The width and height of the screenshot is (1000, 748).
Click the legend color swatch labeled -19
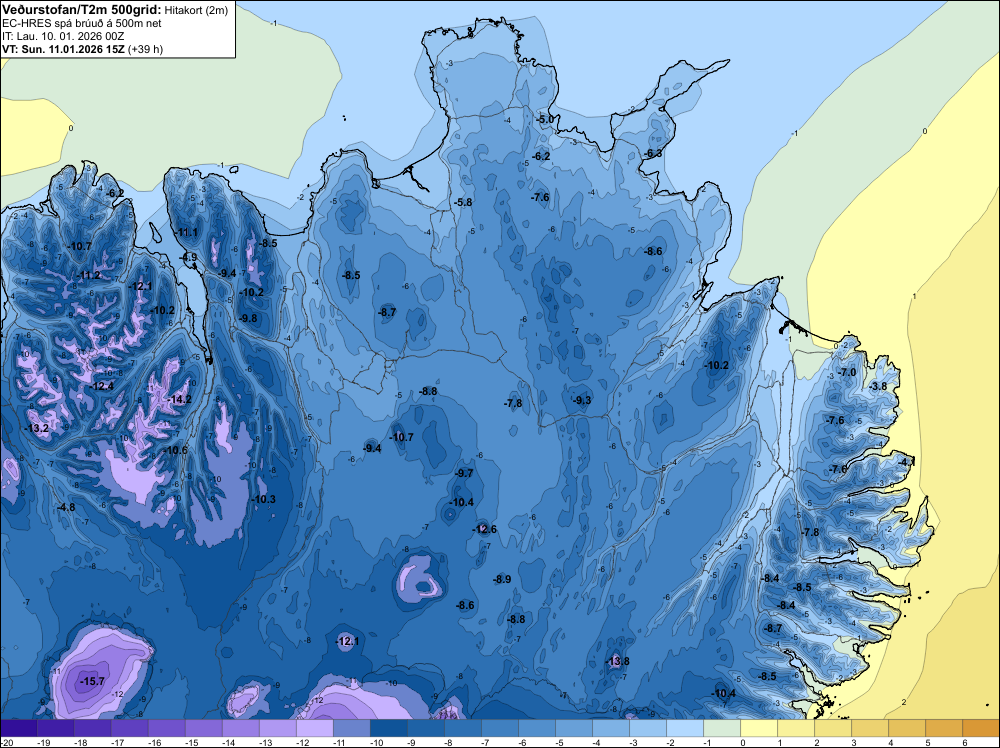[x=55, y=728]
